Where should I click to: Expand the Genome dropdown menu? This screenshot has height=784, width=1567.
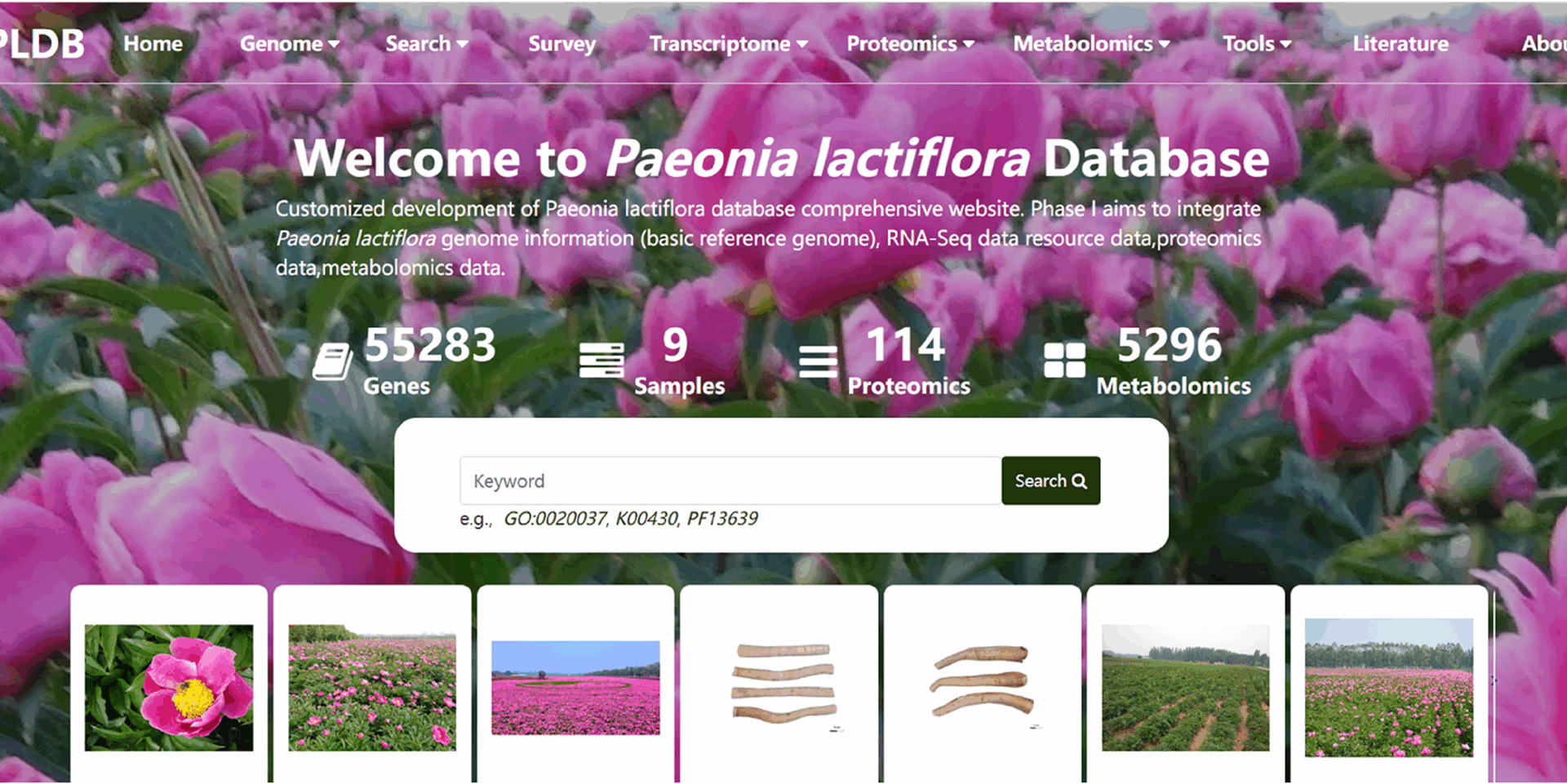tap(289, 44)
